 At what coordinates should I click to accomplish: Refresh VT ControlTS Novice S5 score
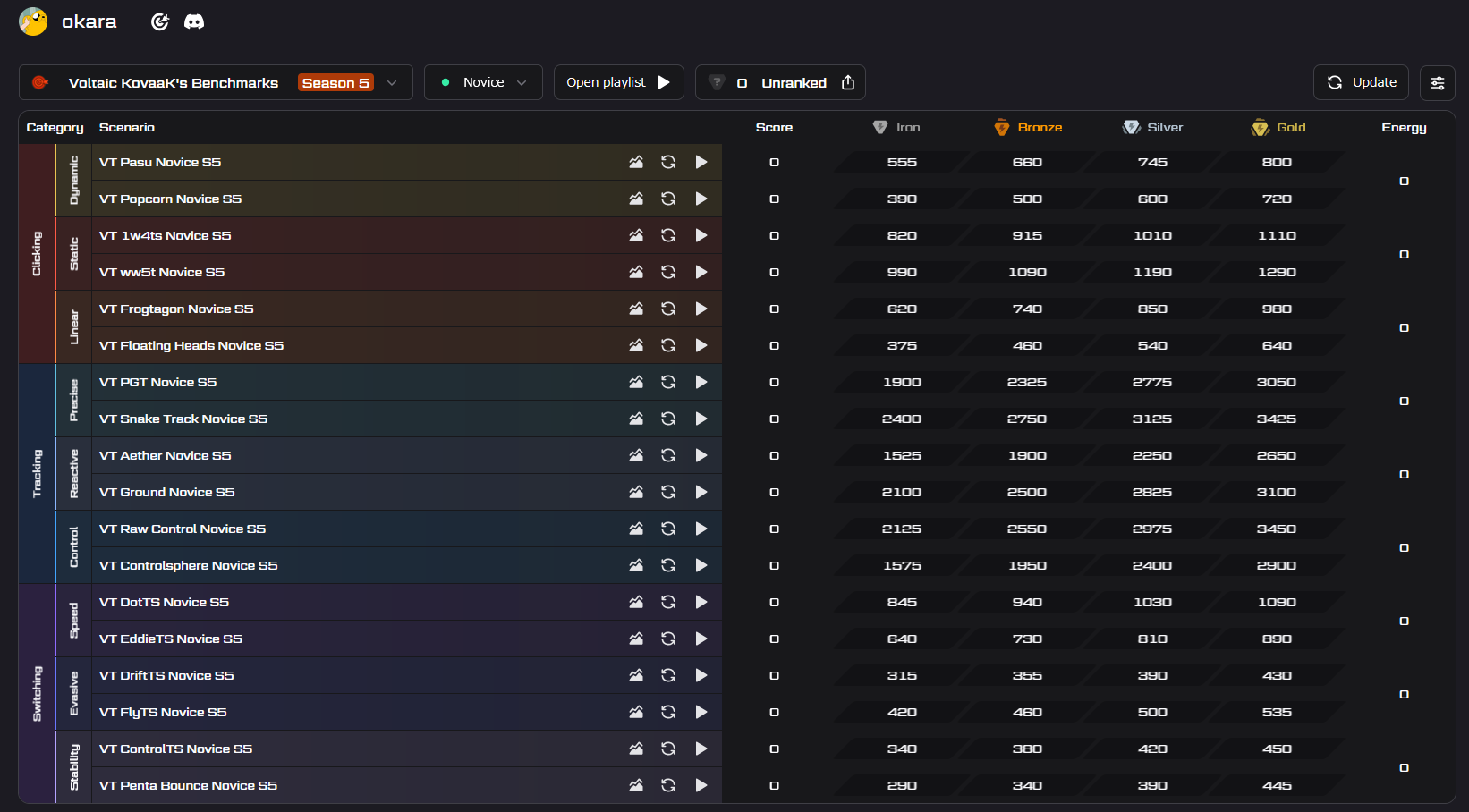(x=668, y=749)
